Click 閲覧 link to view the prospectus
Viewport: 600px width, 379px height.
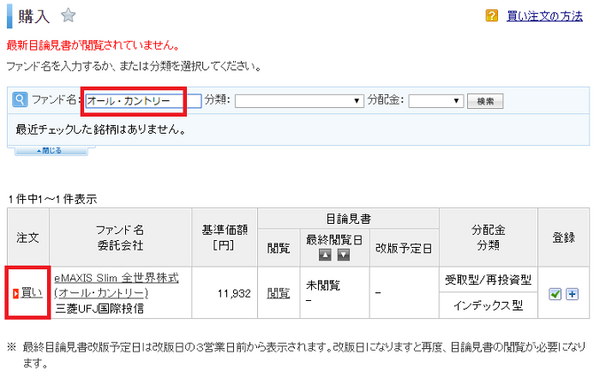point(278,293)
